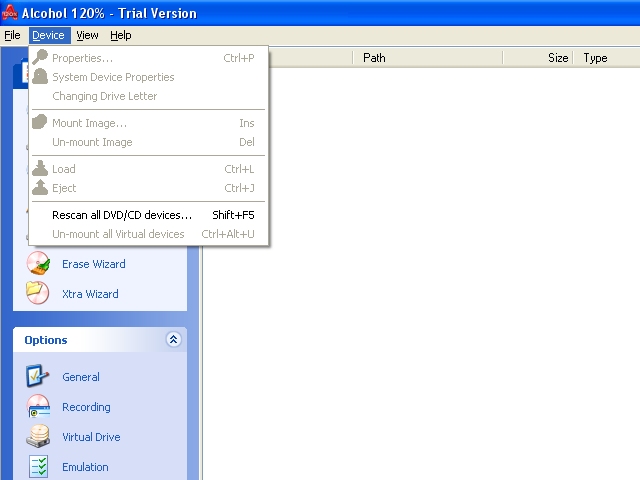
Task: Open Recording options link
Action: pos(86,407)
